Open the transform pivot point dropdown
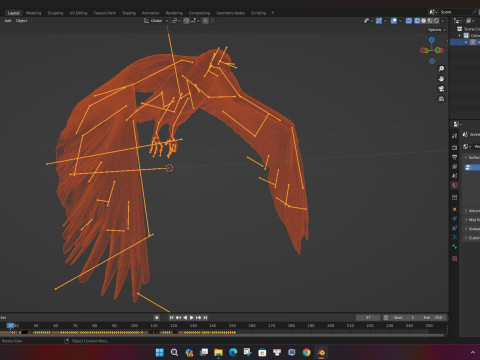Image resolution: width=480 pixels, height=360 pixels. [176, 21]
